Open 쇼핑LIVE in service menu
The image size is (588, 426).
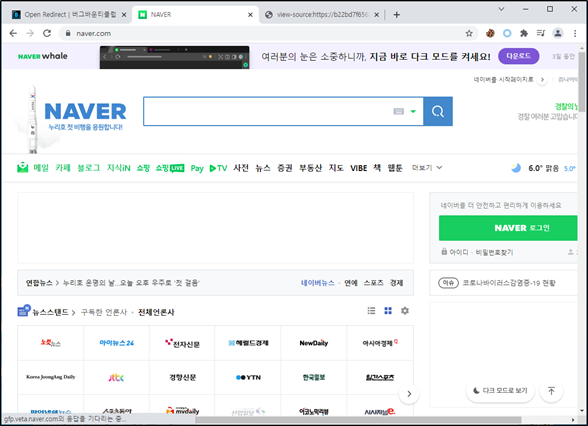click(170, 168)
